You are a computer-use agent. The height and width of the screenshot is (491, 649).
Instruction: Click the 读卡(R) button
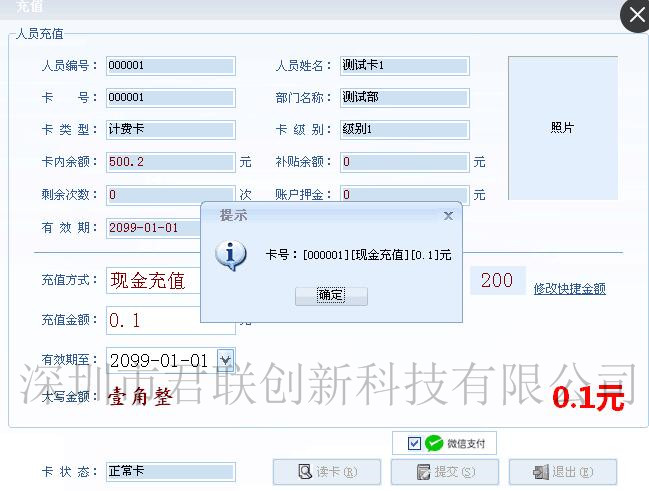327,472
